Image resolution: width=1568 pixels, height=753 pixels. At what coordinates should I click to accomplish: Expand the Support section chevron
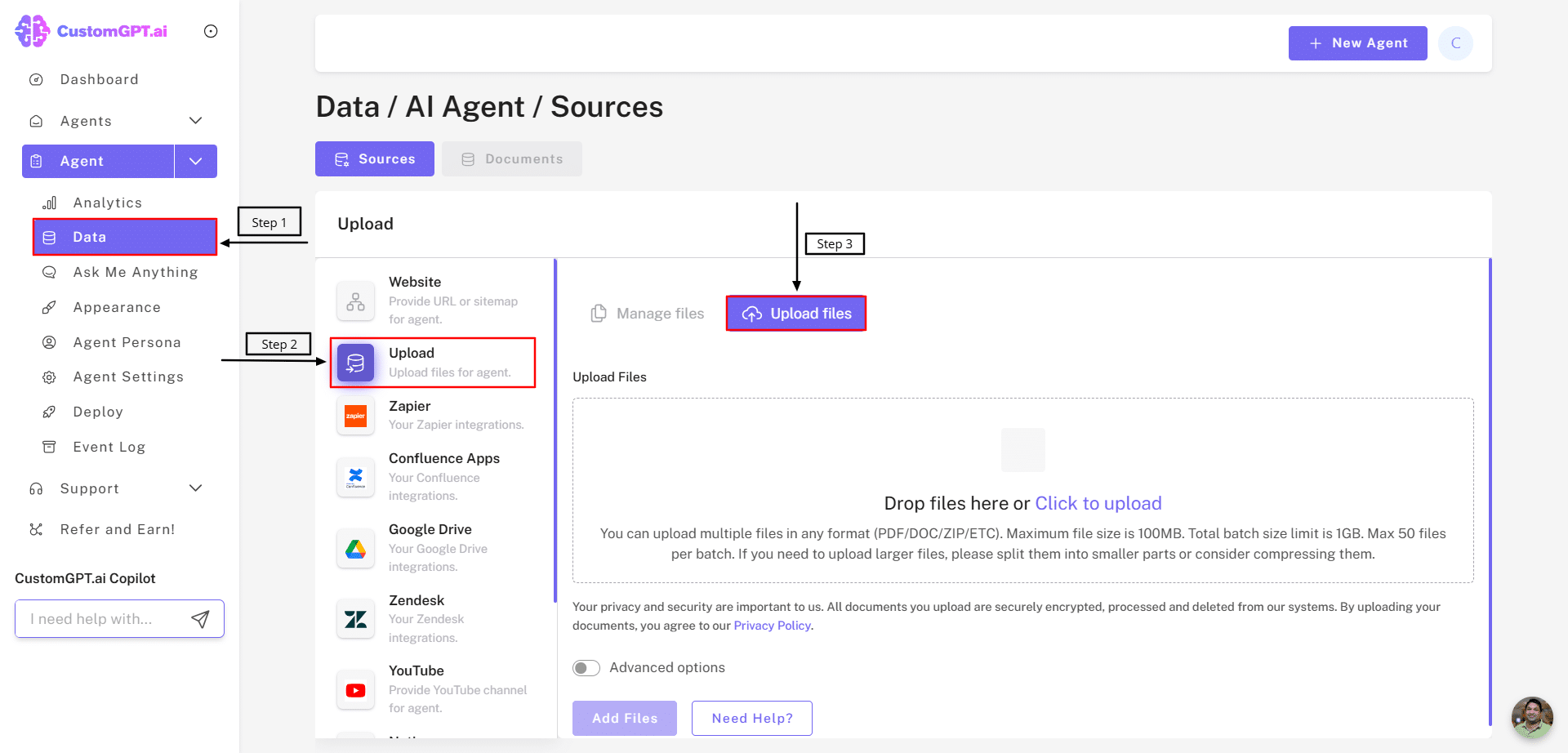point(195,488)
